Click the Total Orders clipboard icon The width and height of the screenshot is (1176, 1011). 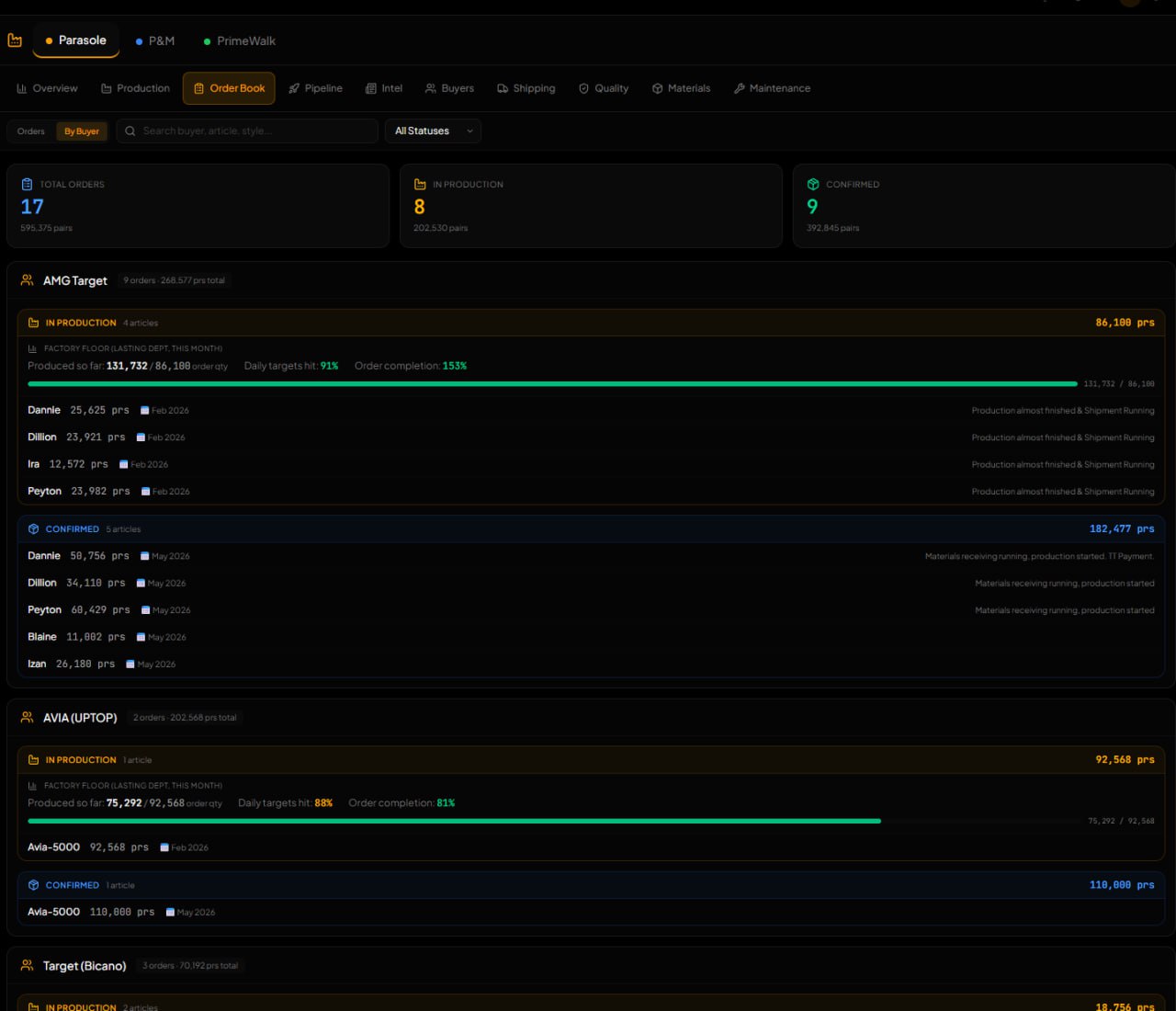(27, 185)
